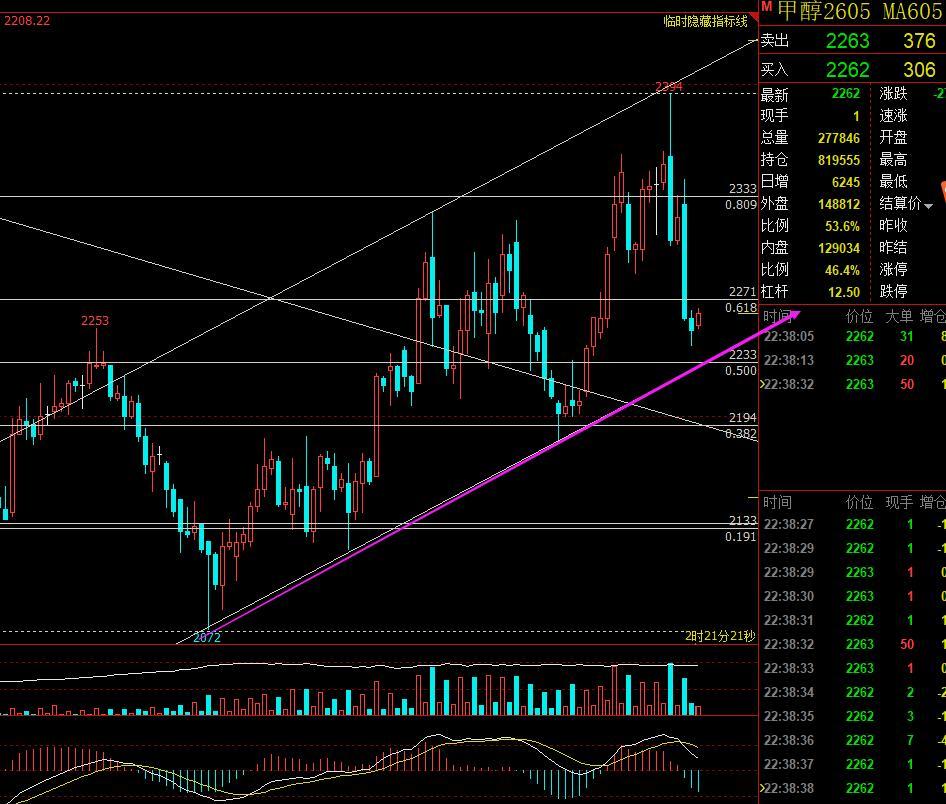Viewport: 946px width, 804px height.
Task: Select tick row at 22:38:36
Action: click(x=852, y=741)
